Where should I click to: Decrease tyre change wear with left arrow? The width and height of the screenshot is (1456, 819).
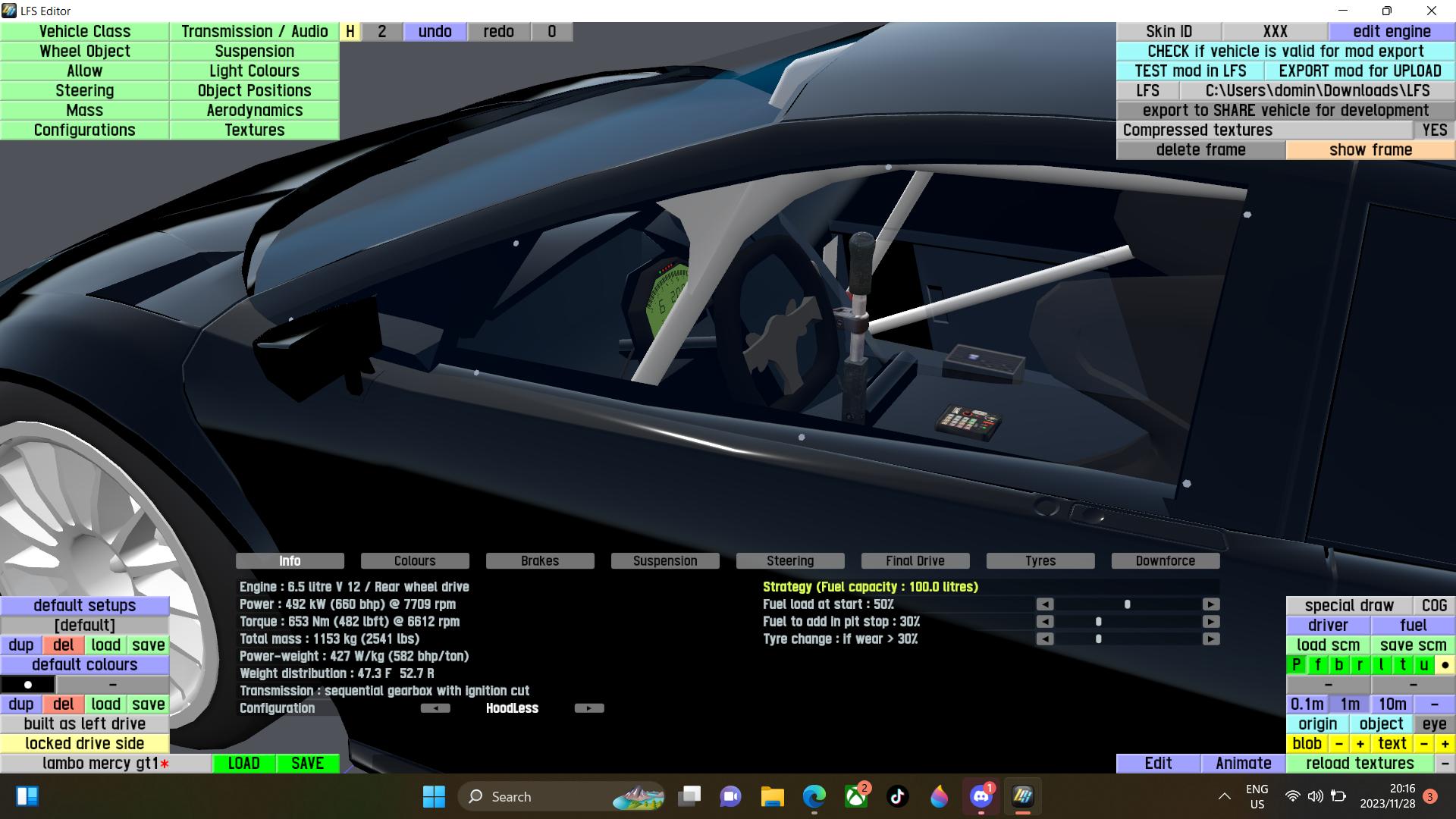coord(1045,639)
